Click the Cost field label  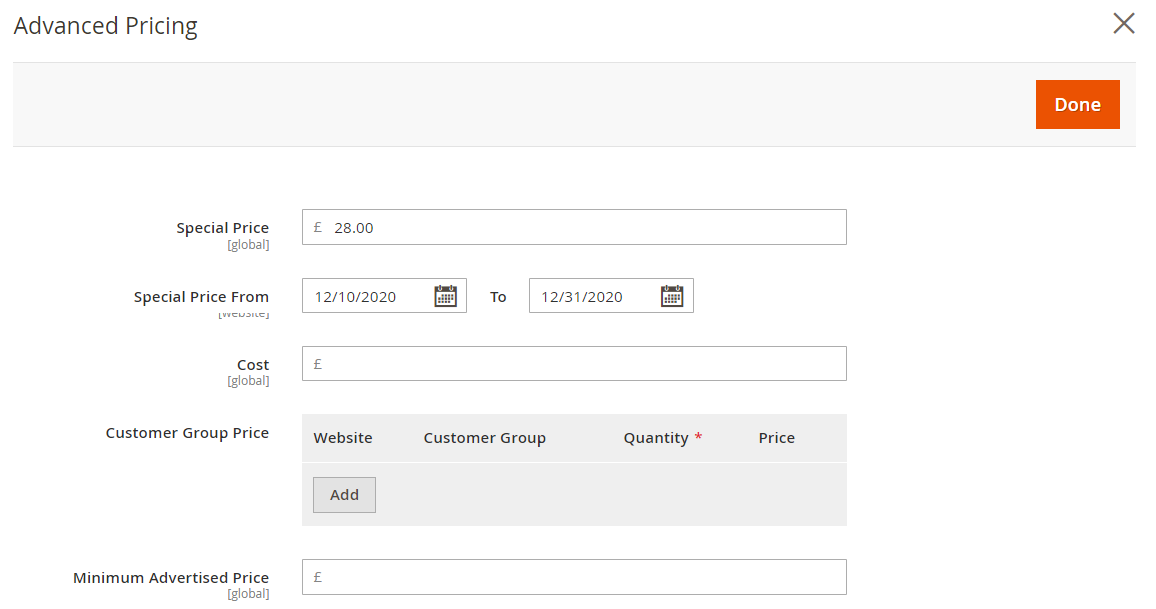click(x=252, y=365)
